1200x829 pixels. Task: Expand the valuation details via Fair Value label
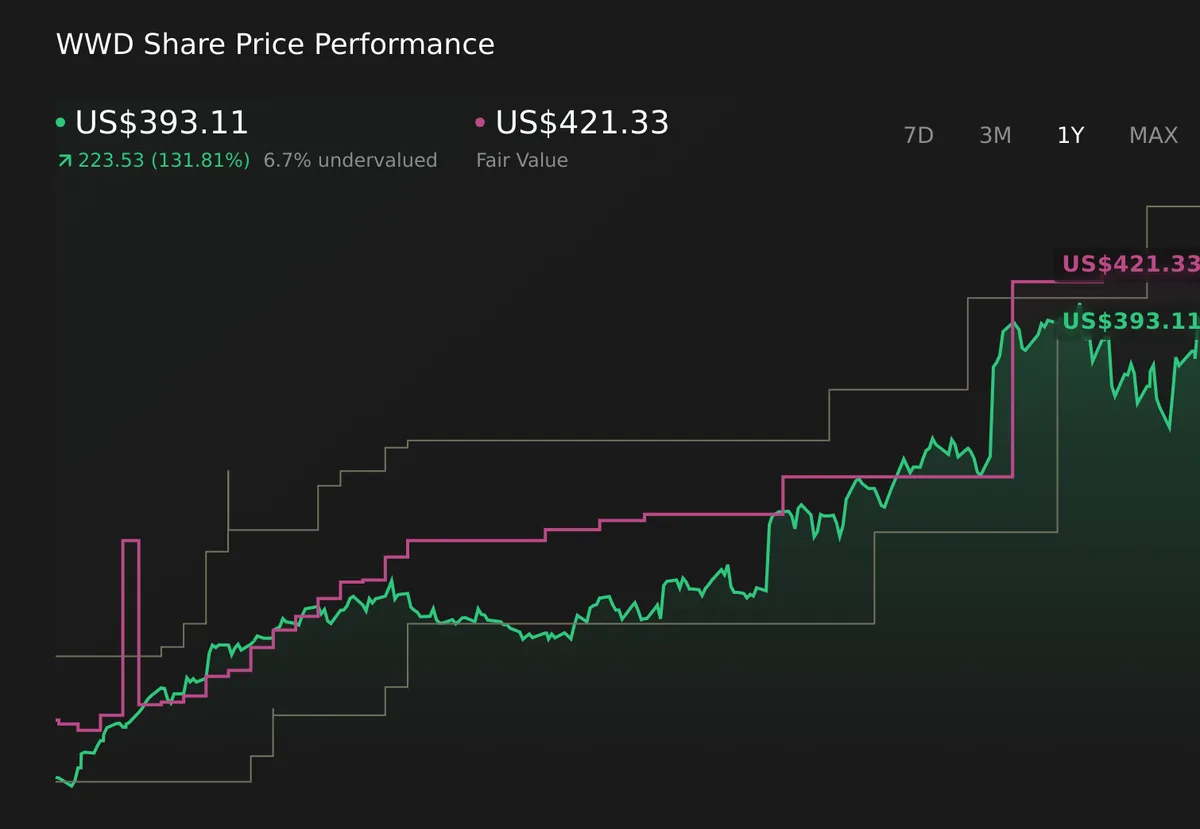pyautogui.click(x=521, y=160)
